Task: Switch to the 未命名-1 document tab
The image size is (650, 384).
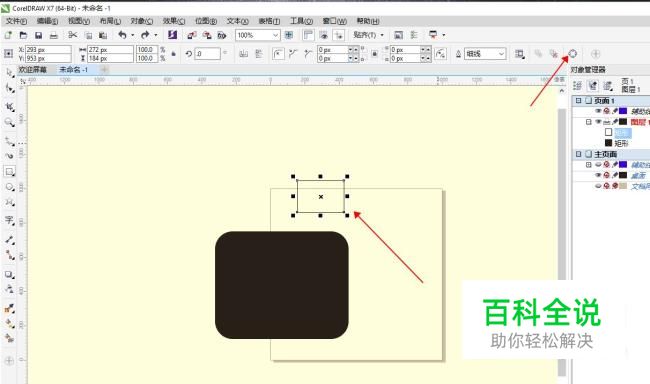Action: pos(74,70)
